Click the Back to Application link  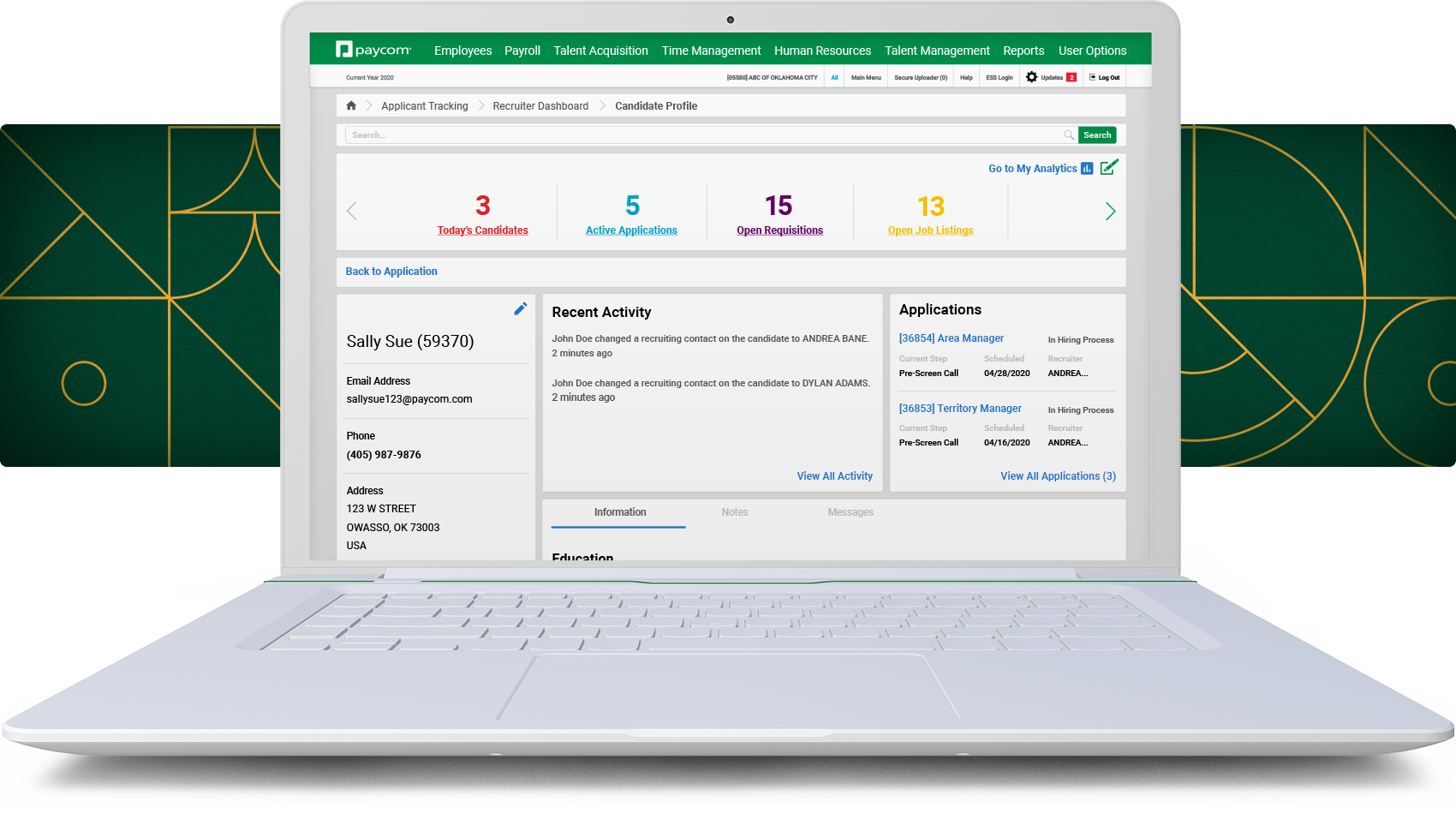point(391,272)
